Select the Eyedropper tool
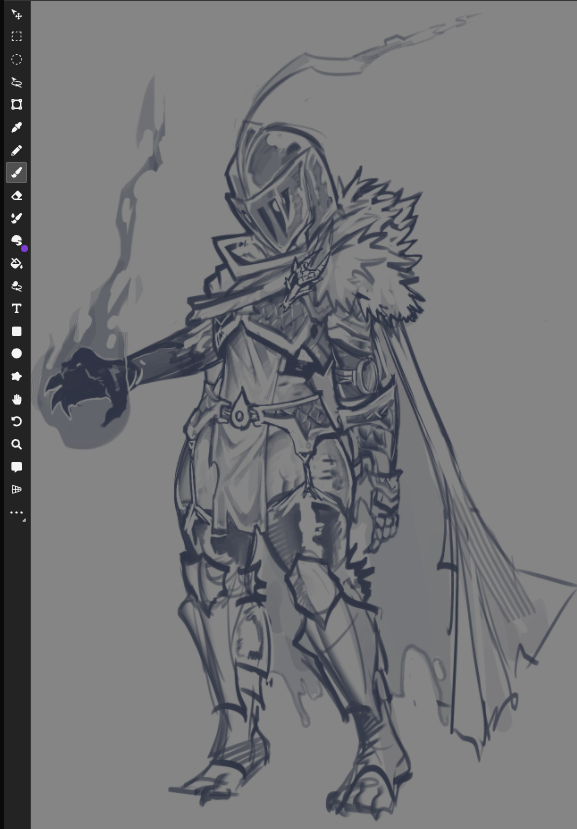 pyautogui.click(x=16, y=127)
